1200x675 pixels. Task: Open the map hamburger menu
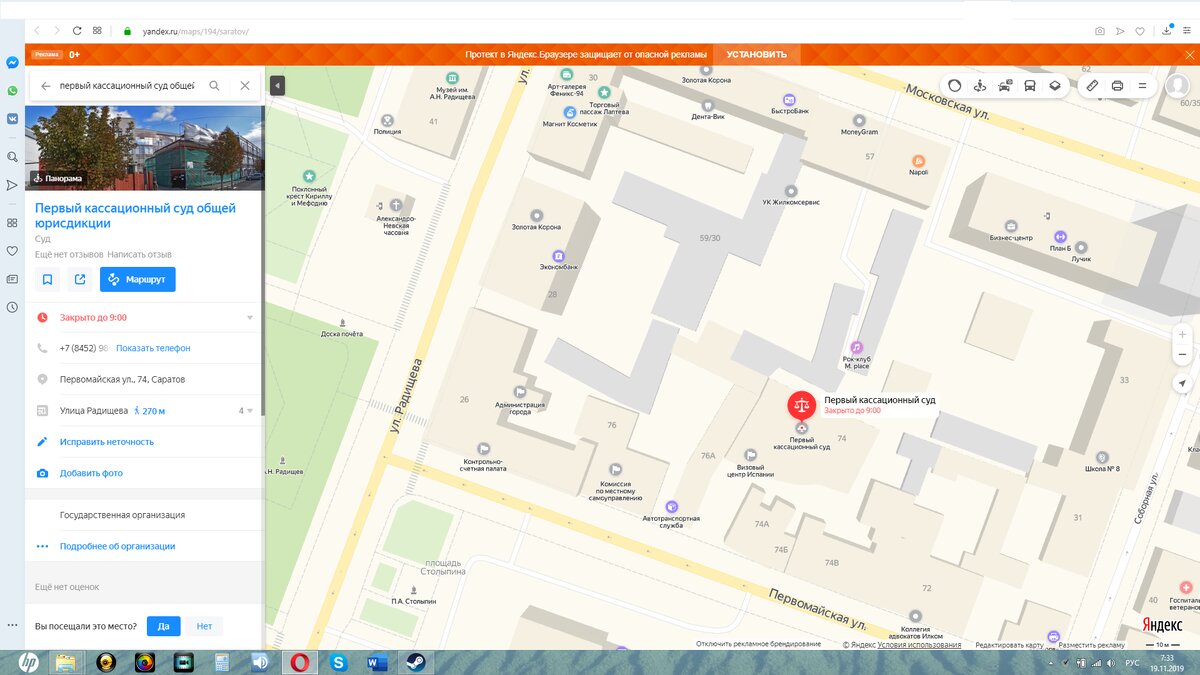(x=1142, y=86)
